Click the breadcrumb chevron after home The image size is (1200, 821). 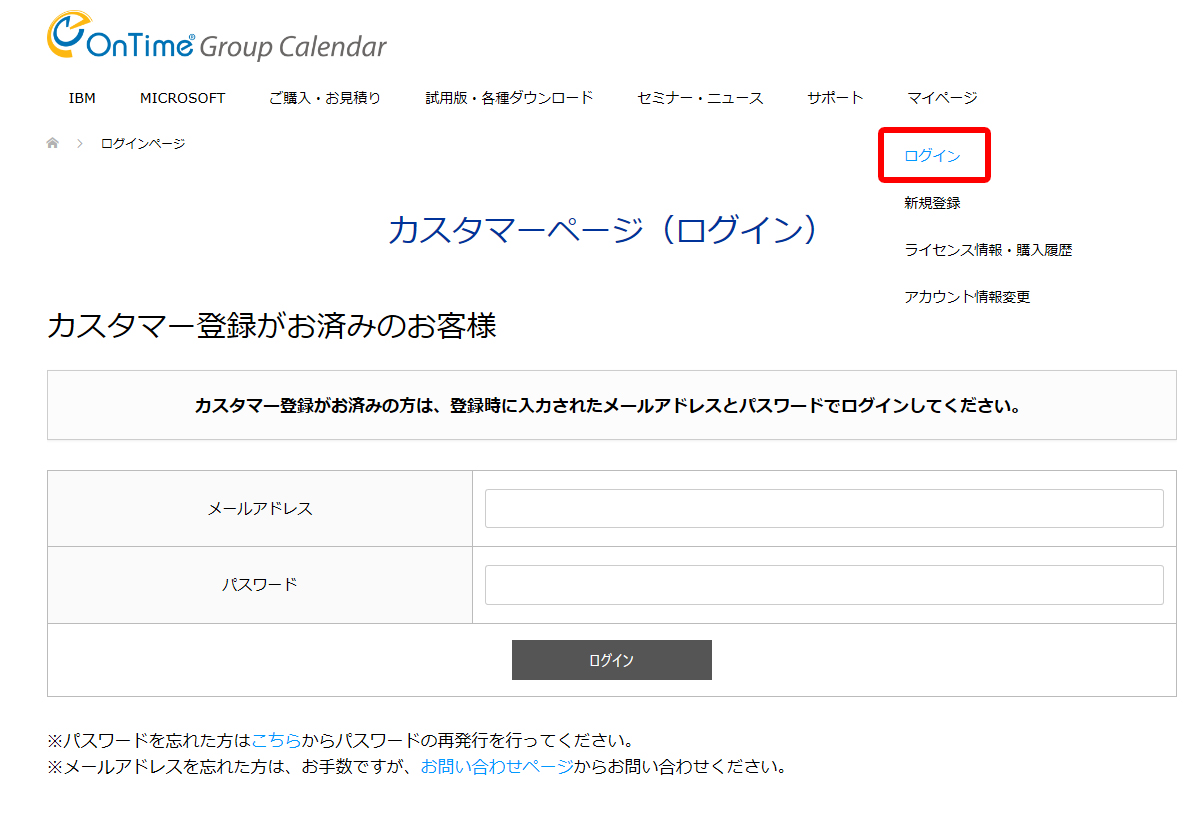point(78,143)
